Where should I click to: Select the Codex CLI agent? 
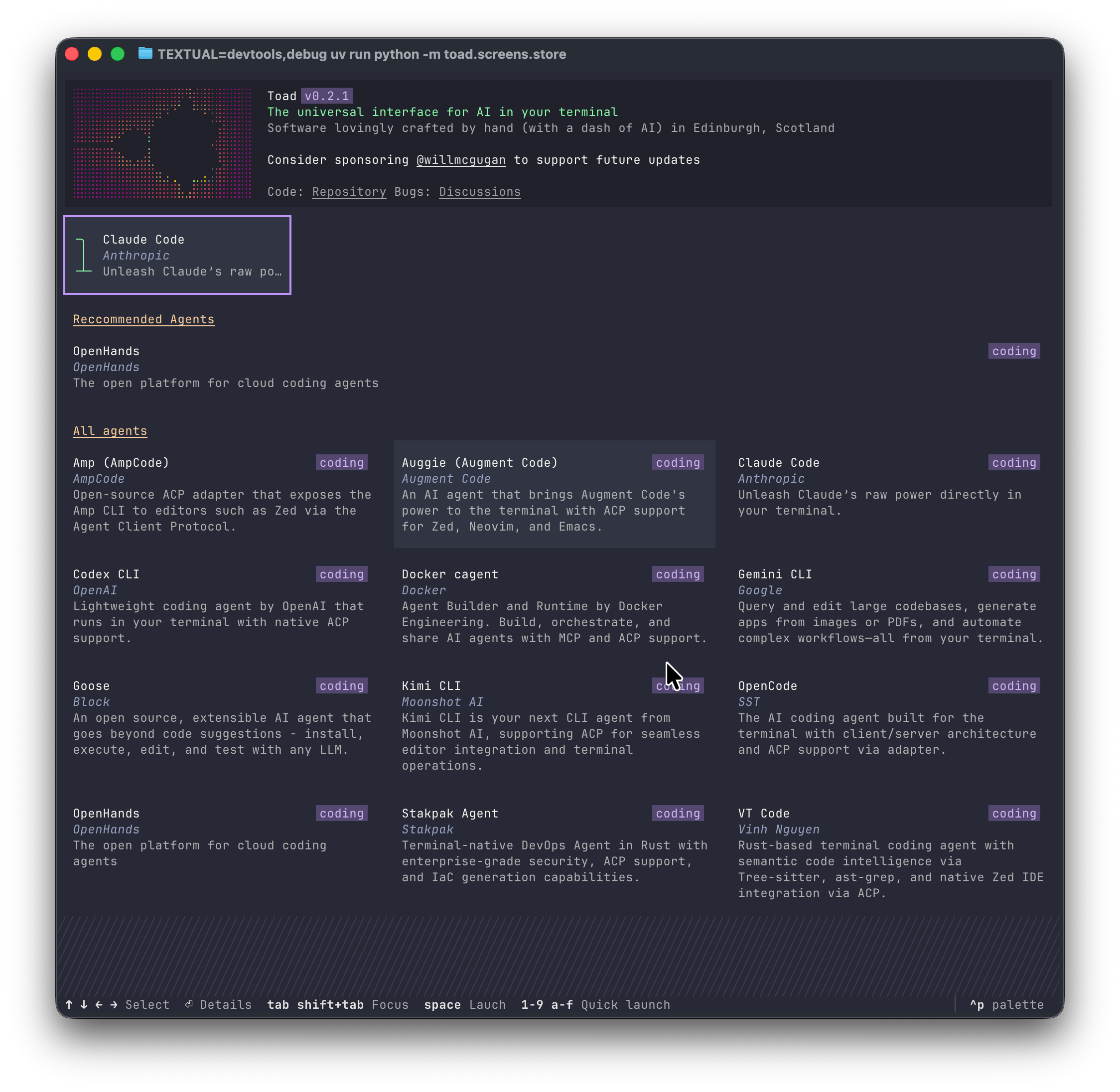tap(220, 606)
